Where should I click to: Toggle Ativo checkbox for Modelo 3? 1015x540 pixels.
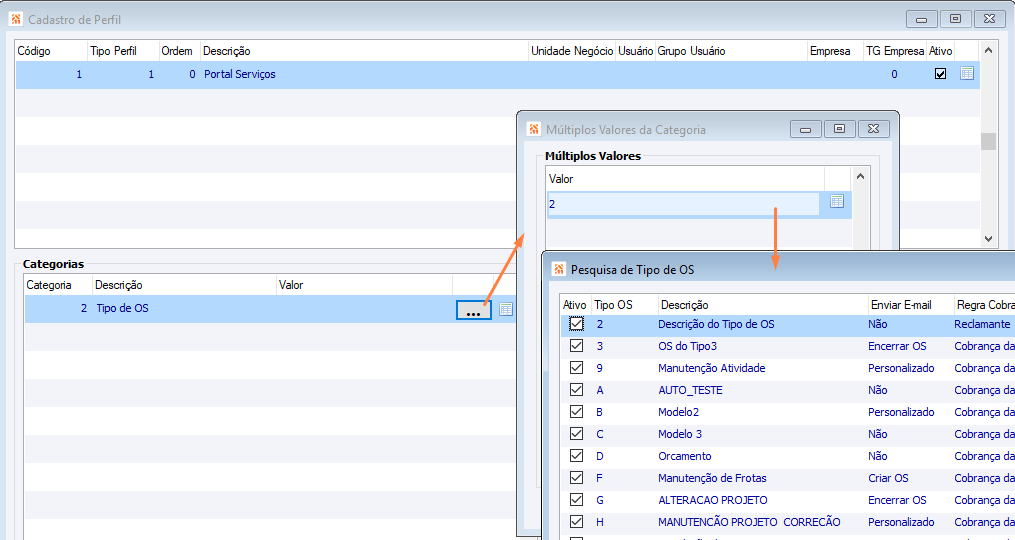coord(576,434)
